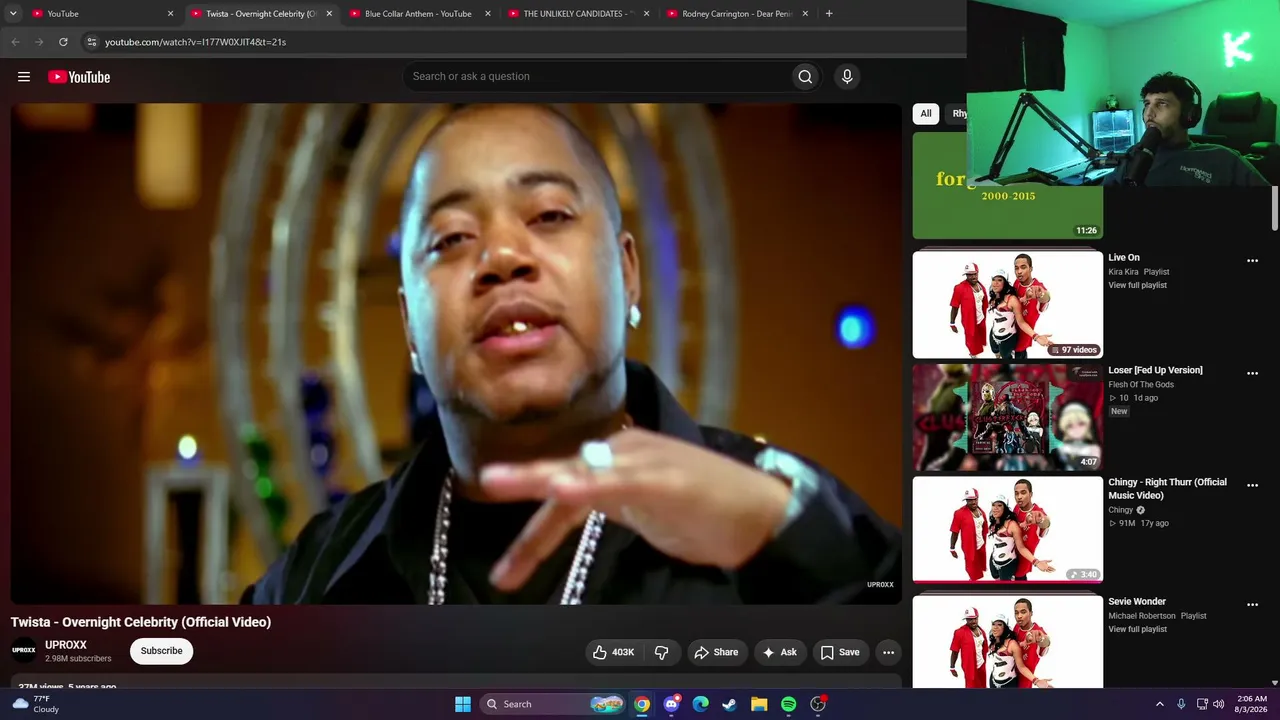1280x720 pixels.
Task: Click the Twista video player to pause
Action: tap(456, 354)
